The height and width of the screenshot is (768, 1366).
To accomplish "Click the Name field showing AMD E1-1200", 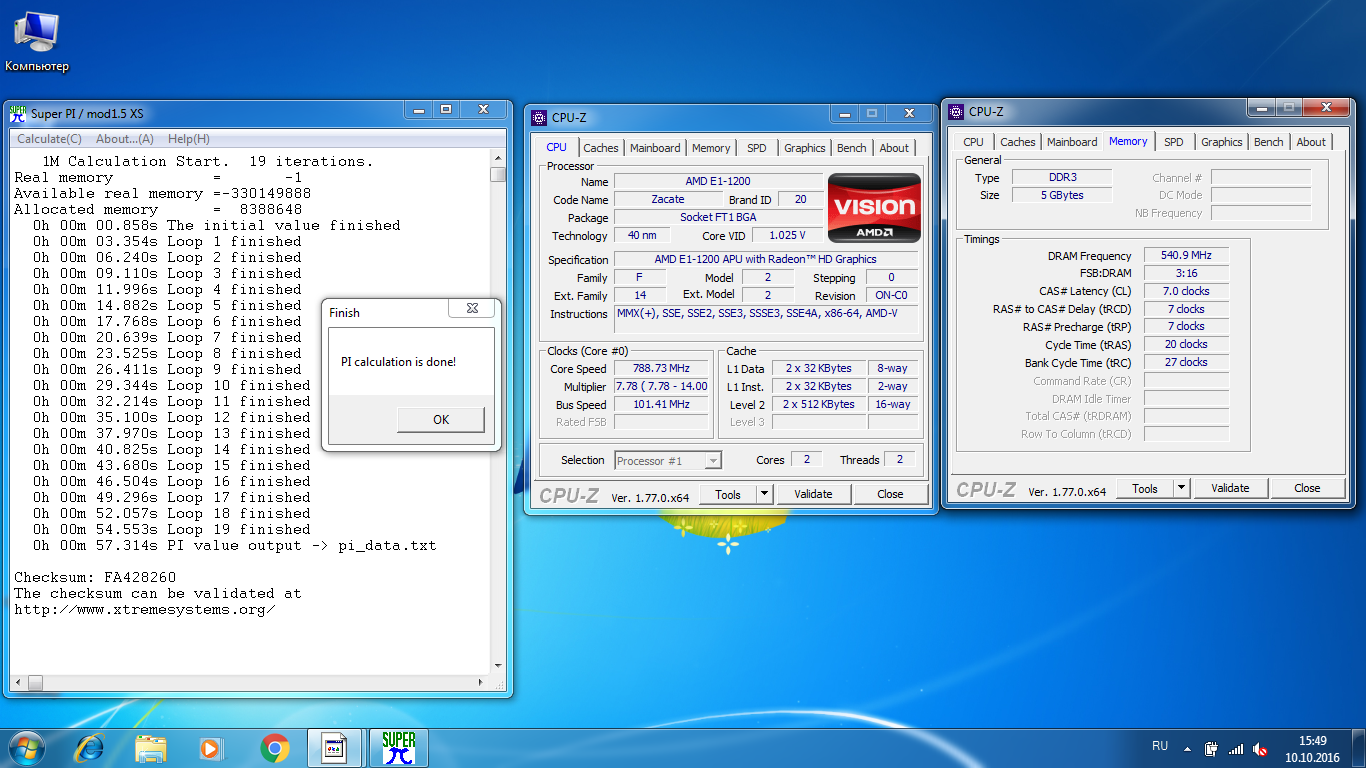I will point(718,181).
